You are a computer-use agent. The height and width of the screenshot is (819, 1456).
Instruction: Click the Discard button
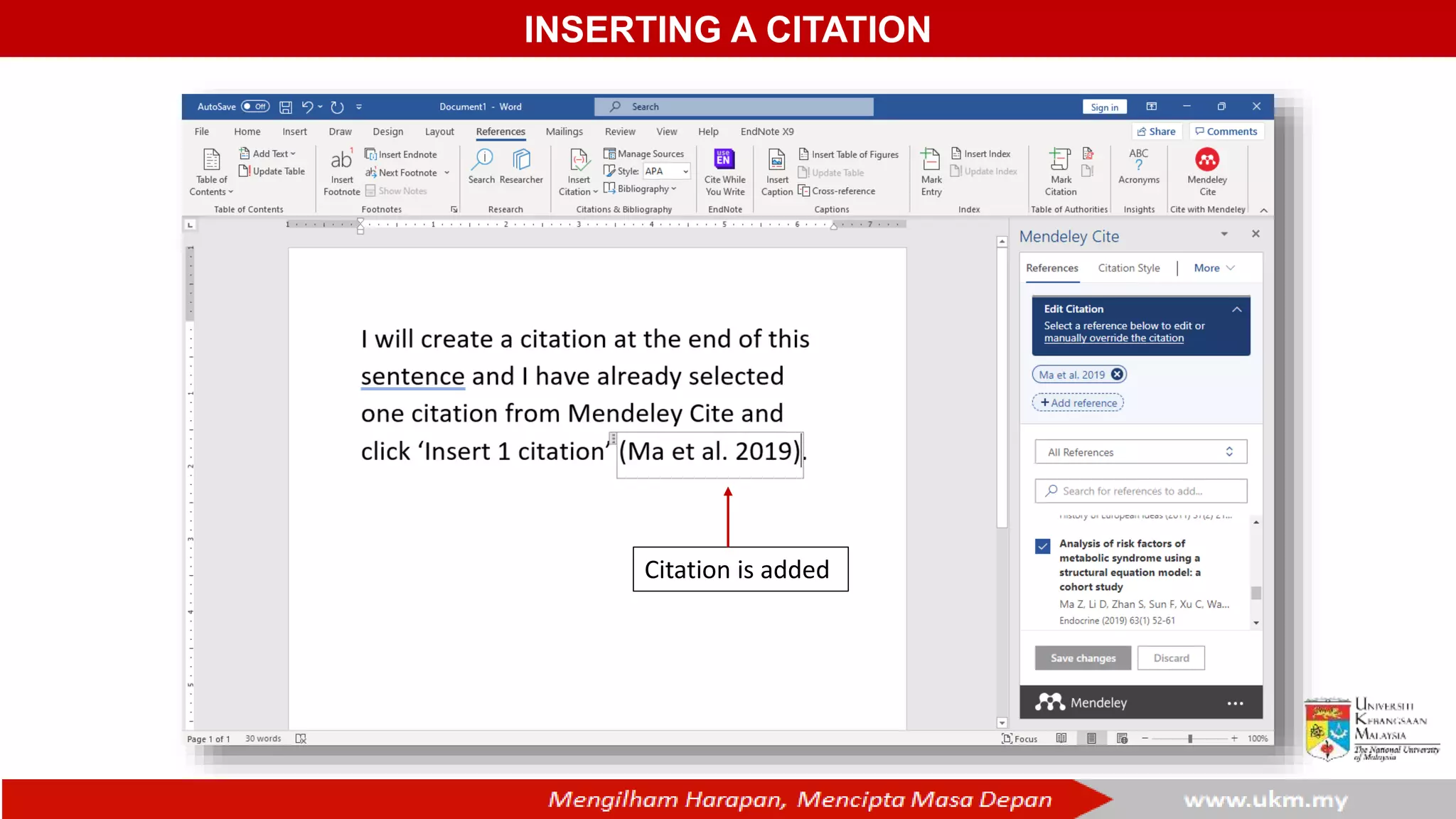coord(1171,658)
